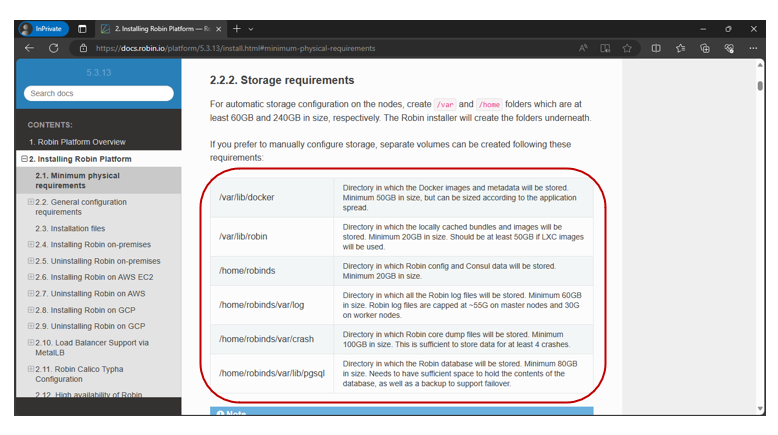
Task: Select the Installing Robin Platform browser tab
Action: (160, 29)
